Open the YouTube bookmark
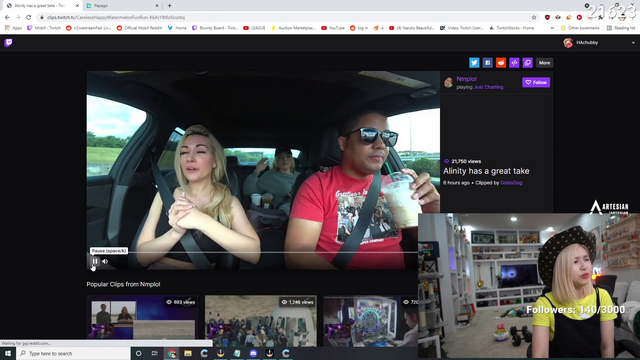 click(x=333, y=28)
